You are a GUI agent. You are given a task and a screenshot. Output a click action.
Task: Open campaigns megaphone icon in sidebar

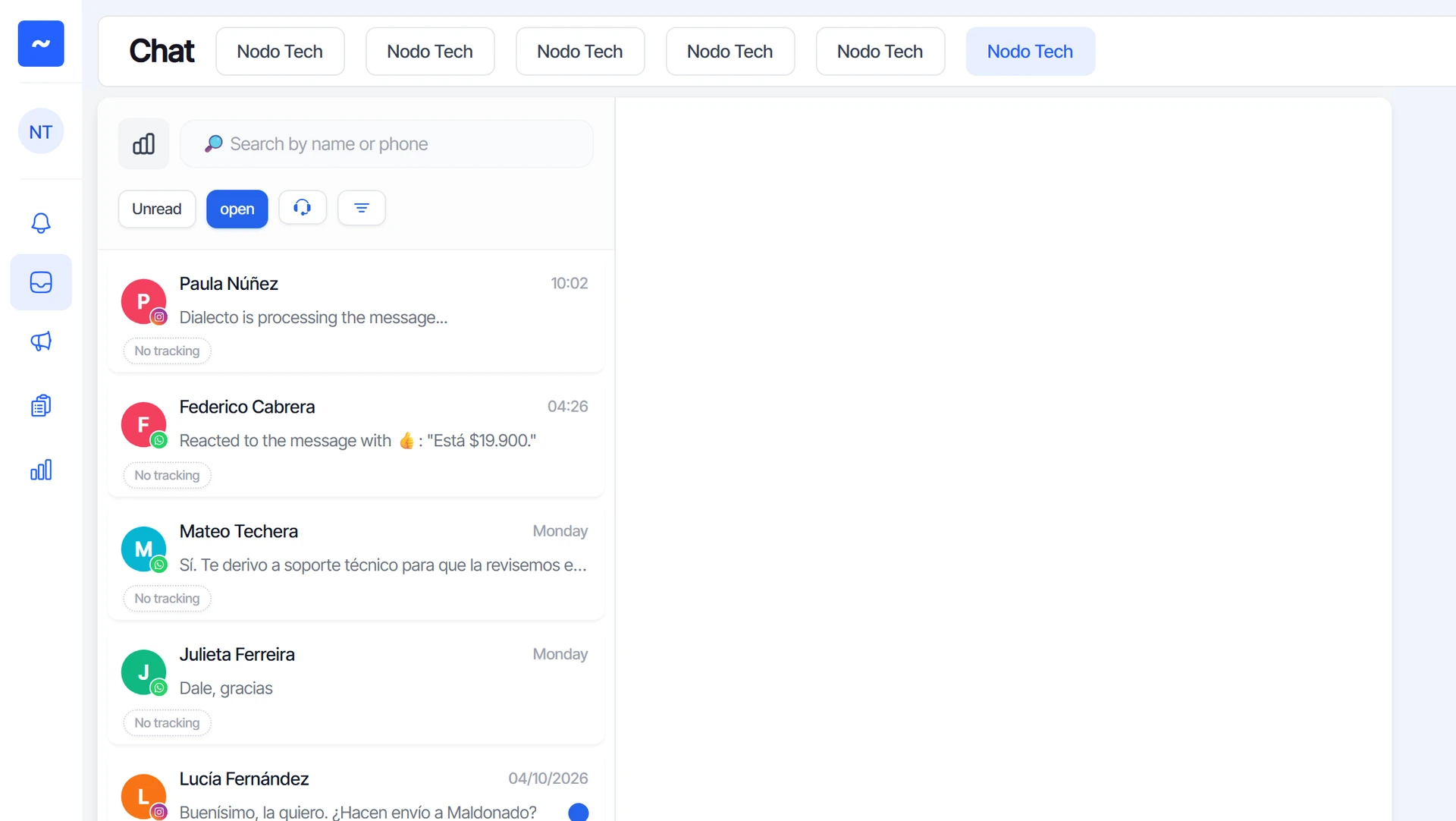pyautogui.click(x=41, y=341)
